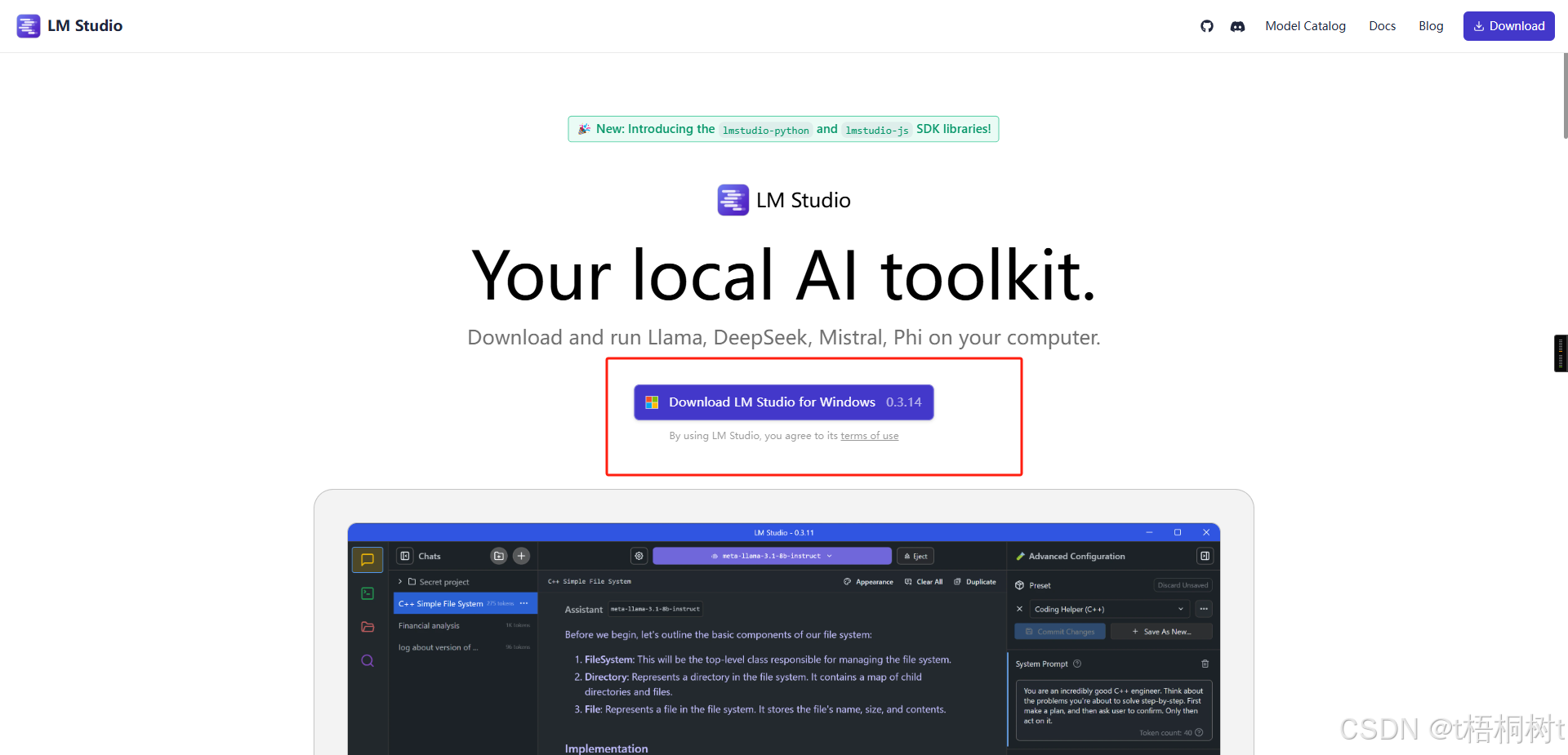Open Blog from top navigation

tap(1431, 26)
